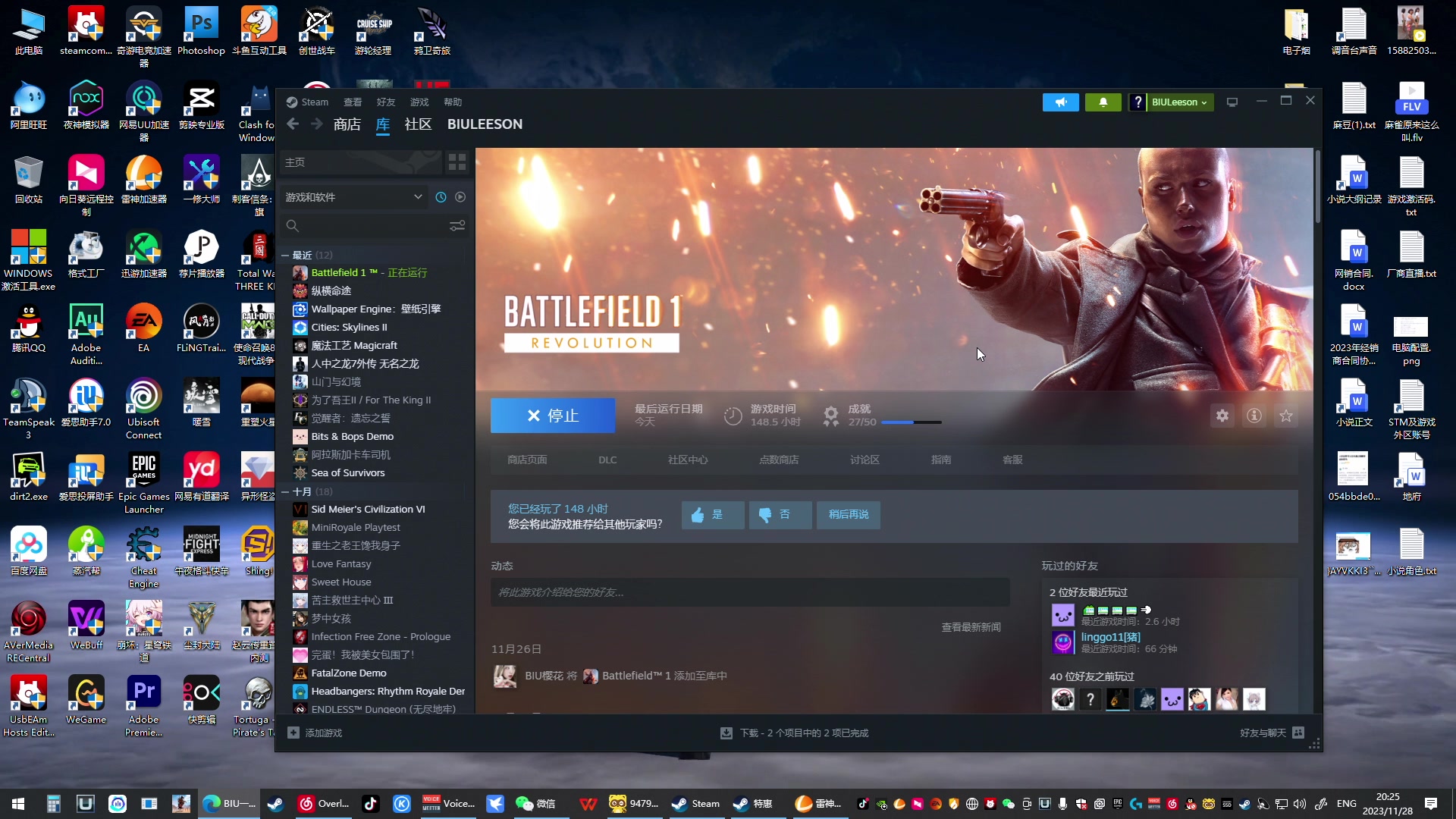Switch library to grid view icon
Viewport: 1456px width, 819px height.
click(x=457, y=162)
